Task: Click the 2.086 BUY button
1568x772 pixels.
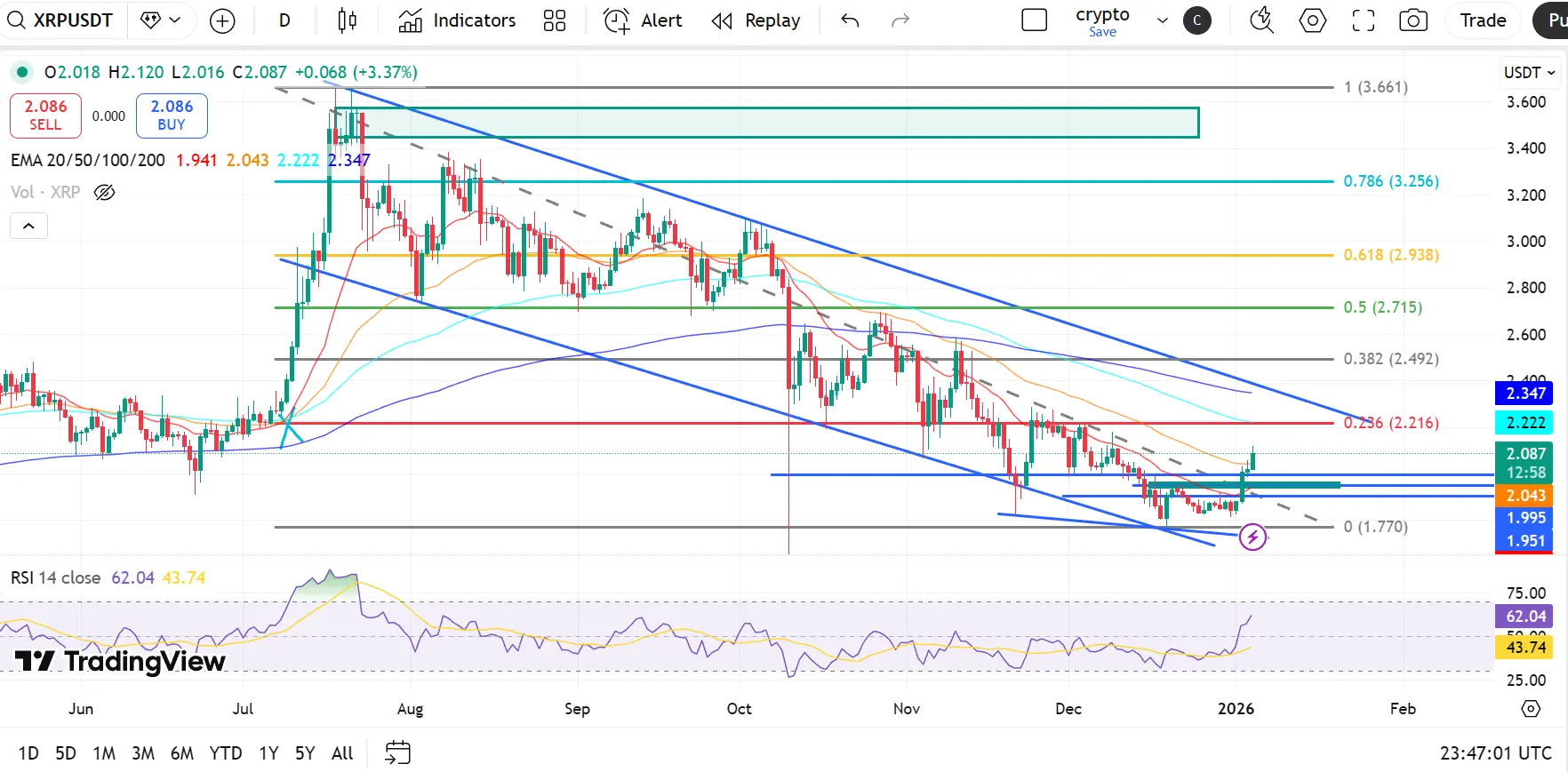Action: (x=172, y=115)
